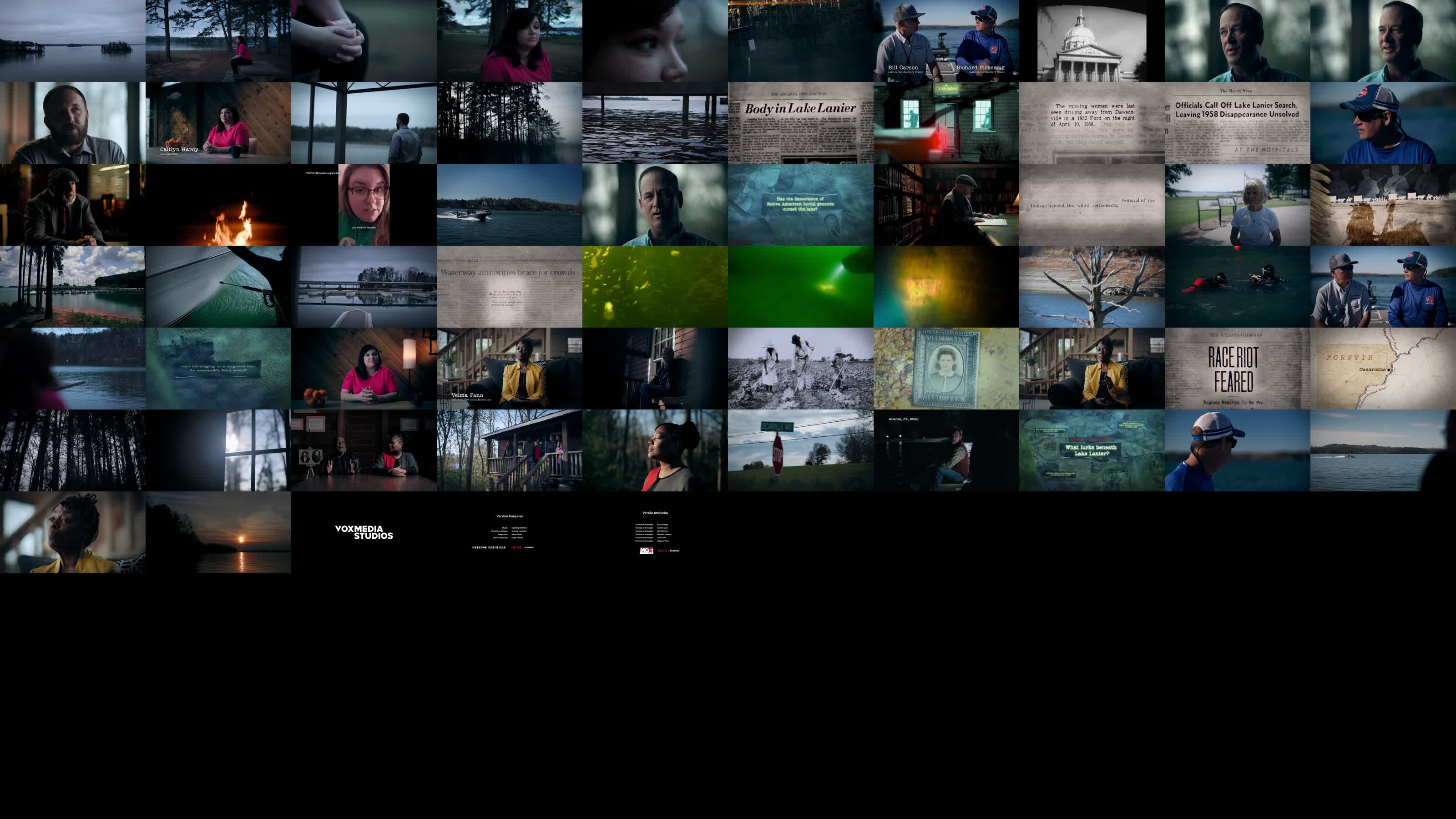Click the capitol dome black-and-white frame

(x=1092, y=40)
